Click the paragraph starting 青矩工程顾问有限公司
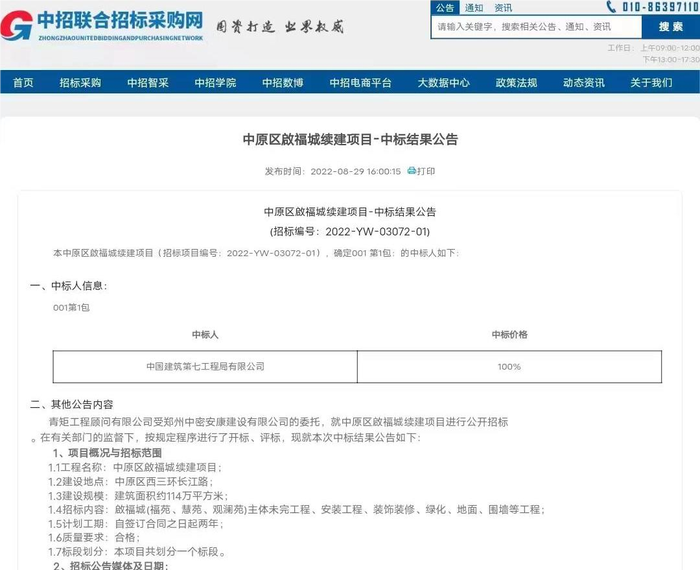The height and width of the screenshot is (570, 700). (270, 429)
